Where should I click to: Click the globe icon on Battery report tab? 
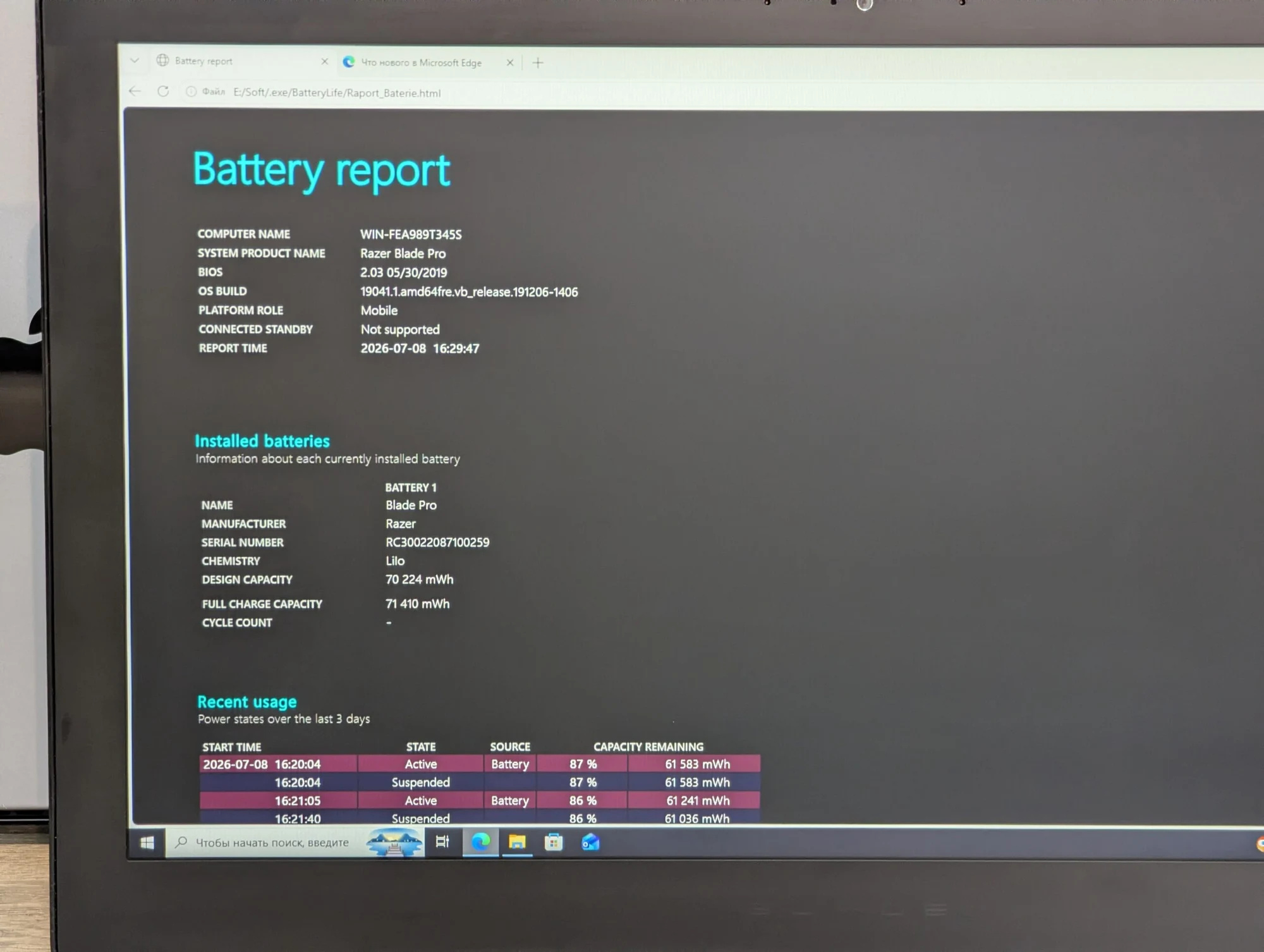point(162,61)
